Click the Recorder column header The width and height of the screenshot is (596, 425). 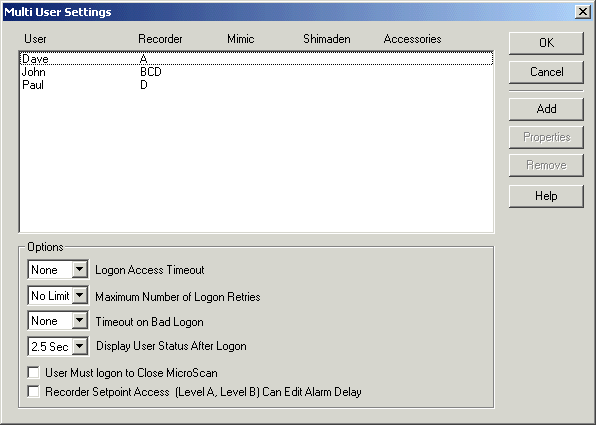coord(160,39)
